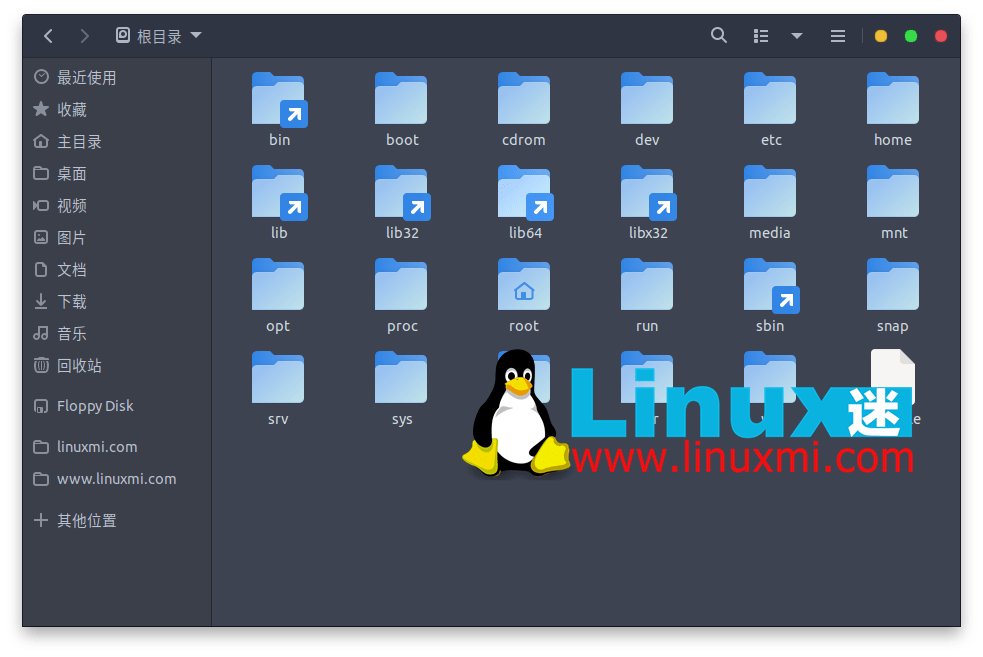Select the etc folder icon
The height and width of the screenshot is (657, 983).
point(770,98)
